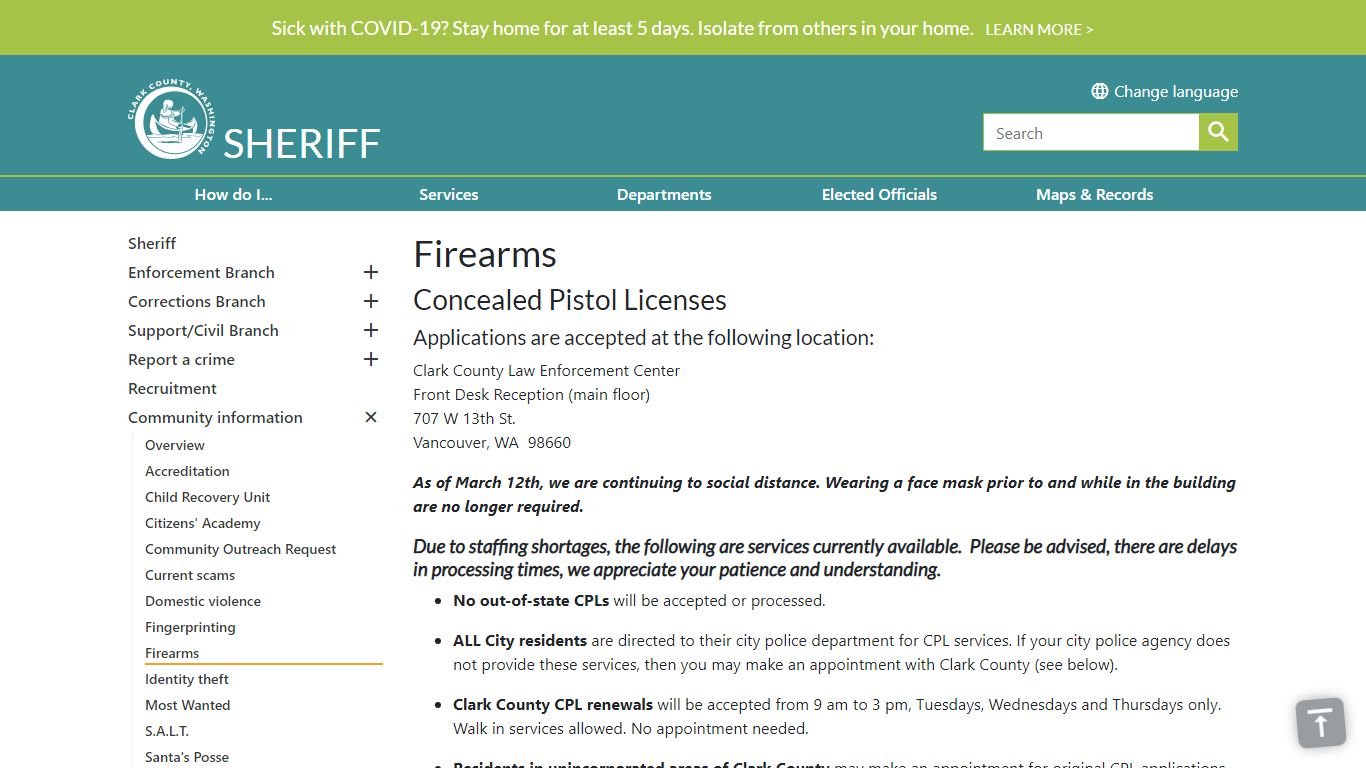Click the globe icon beside Change language
The image size is (1366, 768).
1100,91
